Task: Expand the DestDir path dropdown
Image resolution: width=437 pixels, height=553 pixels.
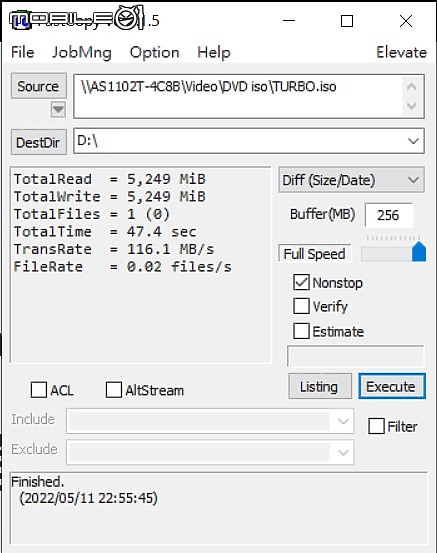Action: [x=413, y=141]
